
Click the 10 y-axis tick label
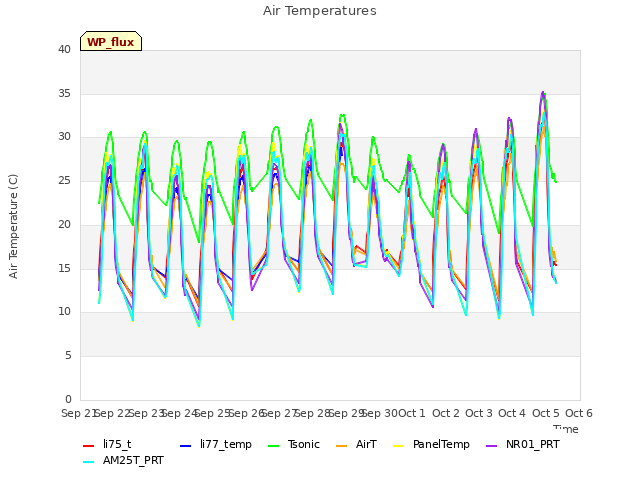point(64,311)
